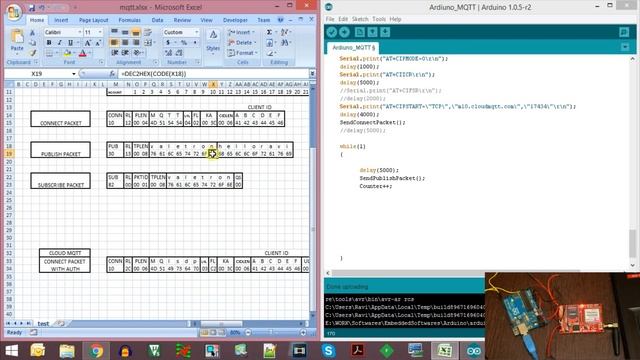Increase the cell indent
The width and height of the screenshot is (640, 360).
click(x=125, y=53)
